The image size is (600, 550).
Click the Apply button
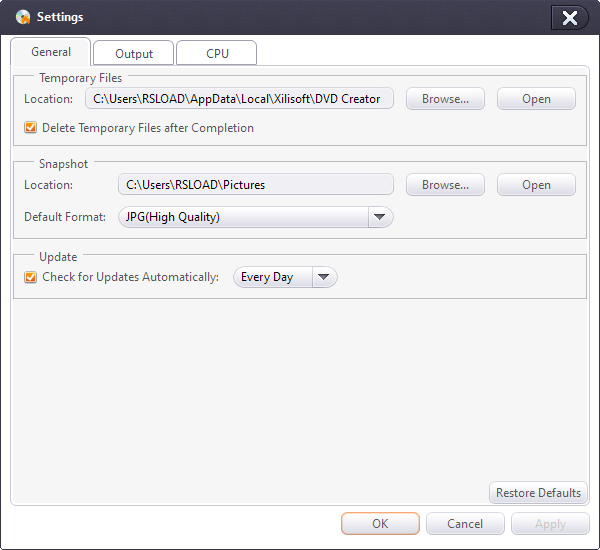click(550, 524)
